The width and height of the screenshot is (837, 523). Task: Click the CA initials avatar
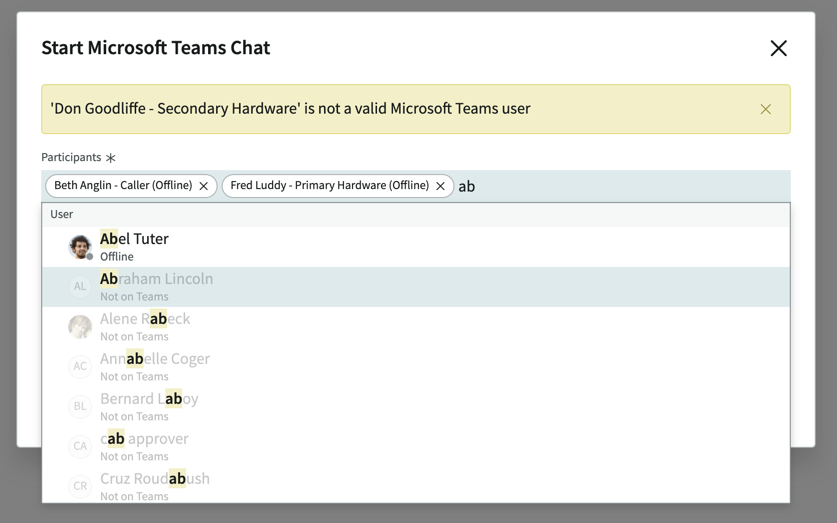pyautogui.click(x=80, y=447)
